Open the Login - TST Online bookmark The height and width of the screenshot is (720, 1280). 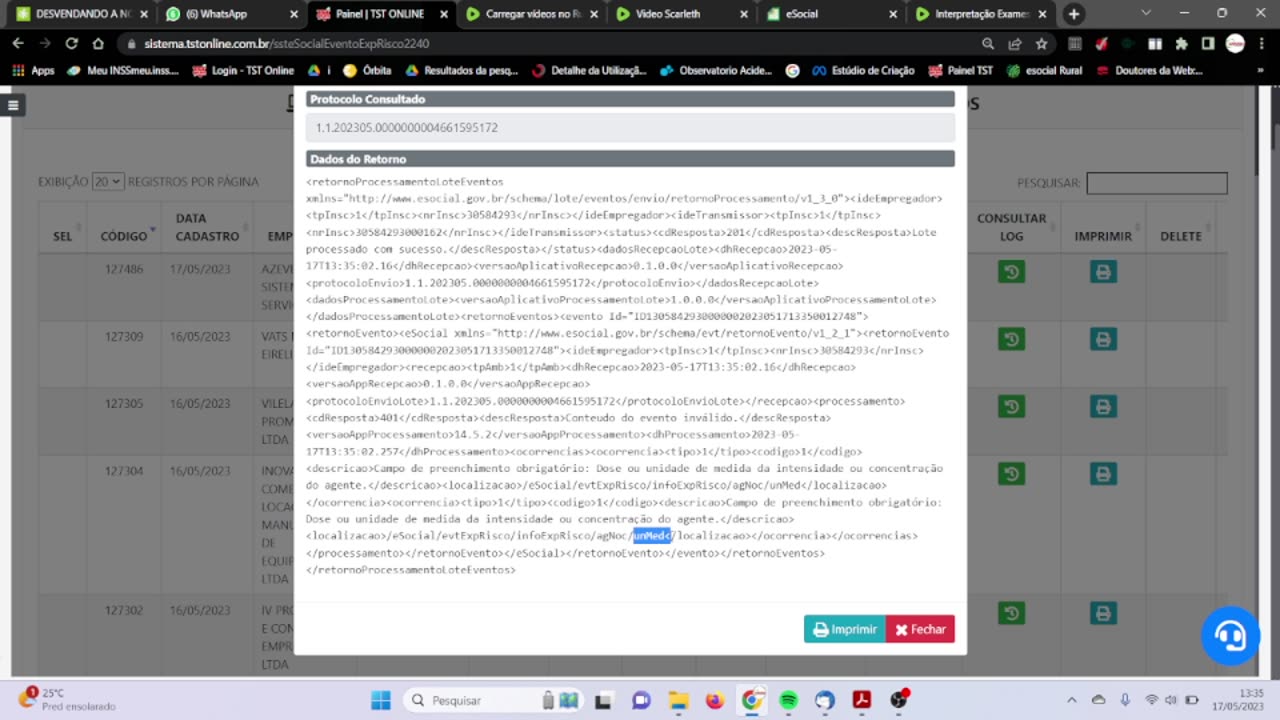pos(243,71)
